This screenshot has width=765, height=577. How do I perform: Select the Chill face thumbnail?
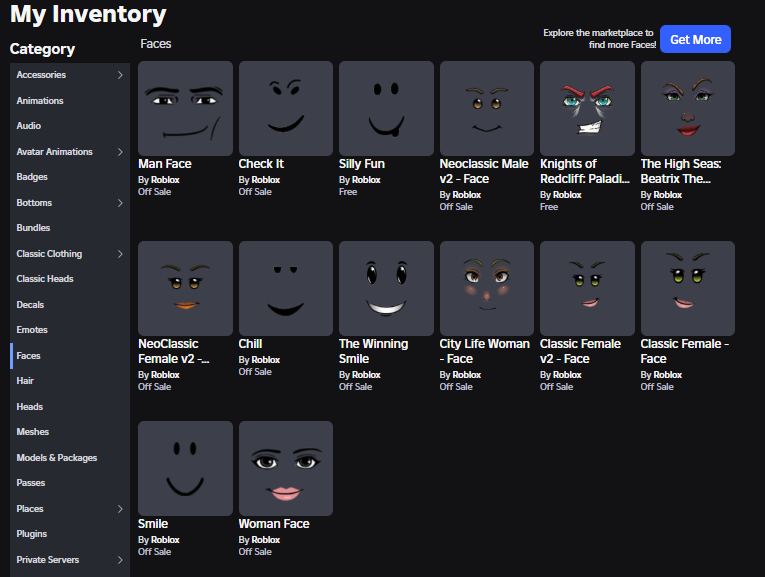(286, 288)
